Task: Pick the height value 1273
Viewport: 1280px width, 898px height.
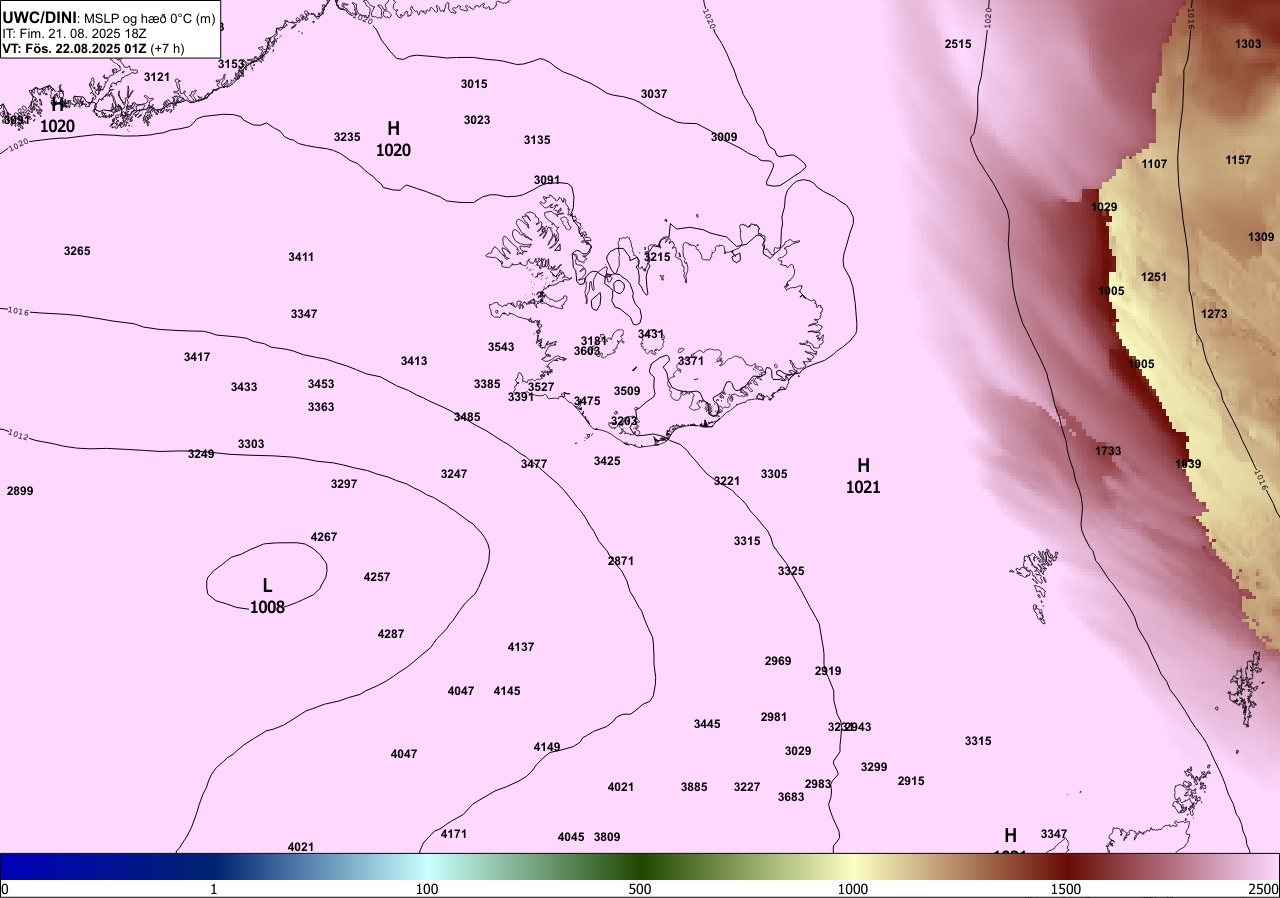Action: click(x=1214, y=314)
